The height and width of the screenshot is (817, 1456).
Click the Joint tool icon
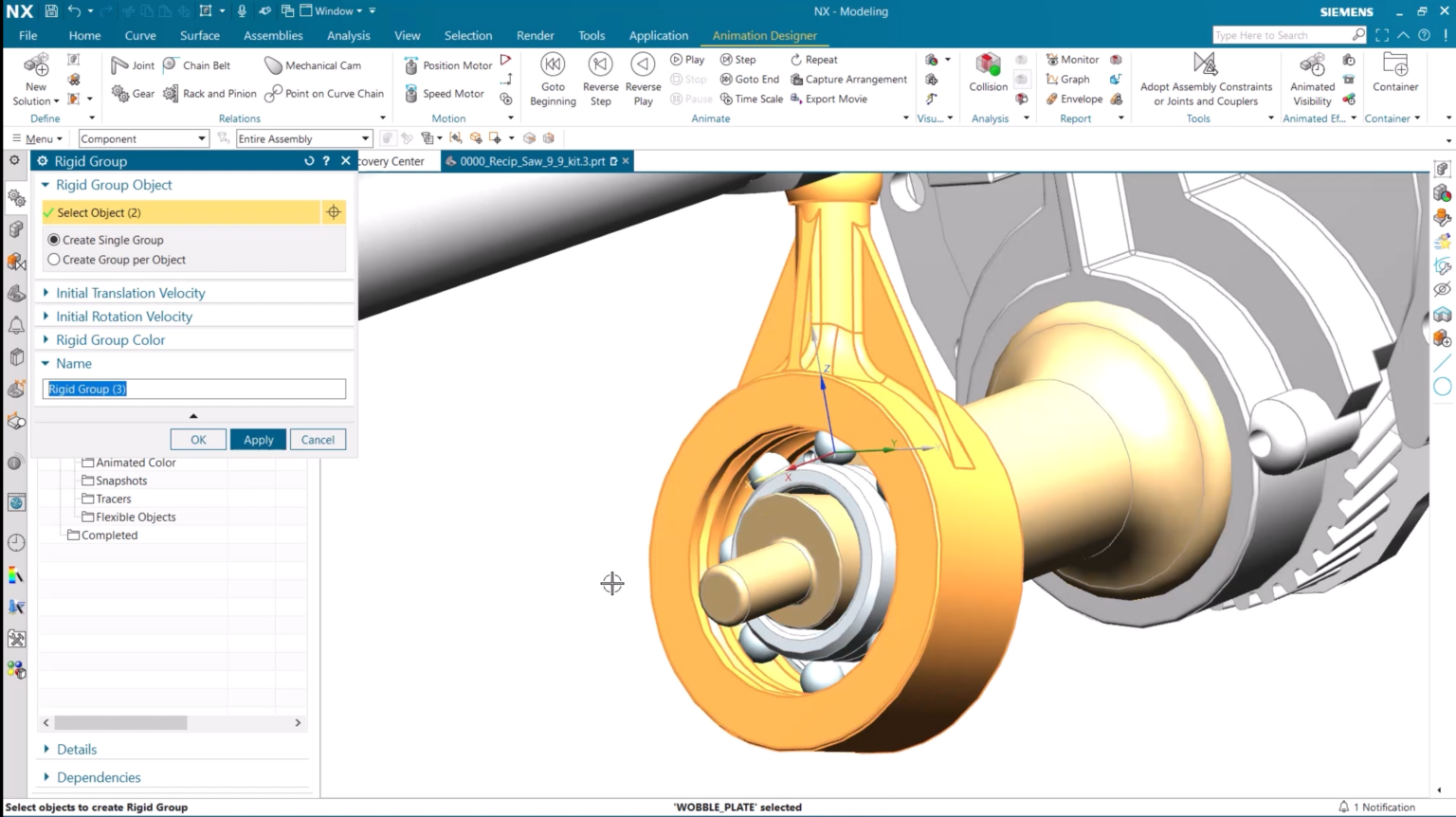(120, 65)
